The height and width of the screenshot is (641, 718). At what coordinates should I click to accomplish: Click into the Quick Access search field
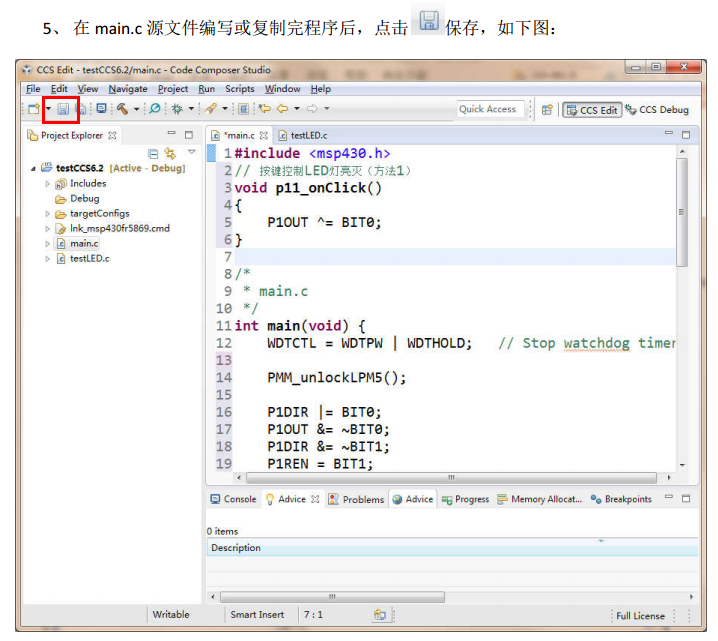coord(490,109)
